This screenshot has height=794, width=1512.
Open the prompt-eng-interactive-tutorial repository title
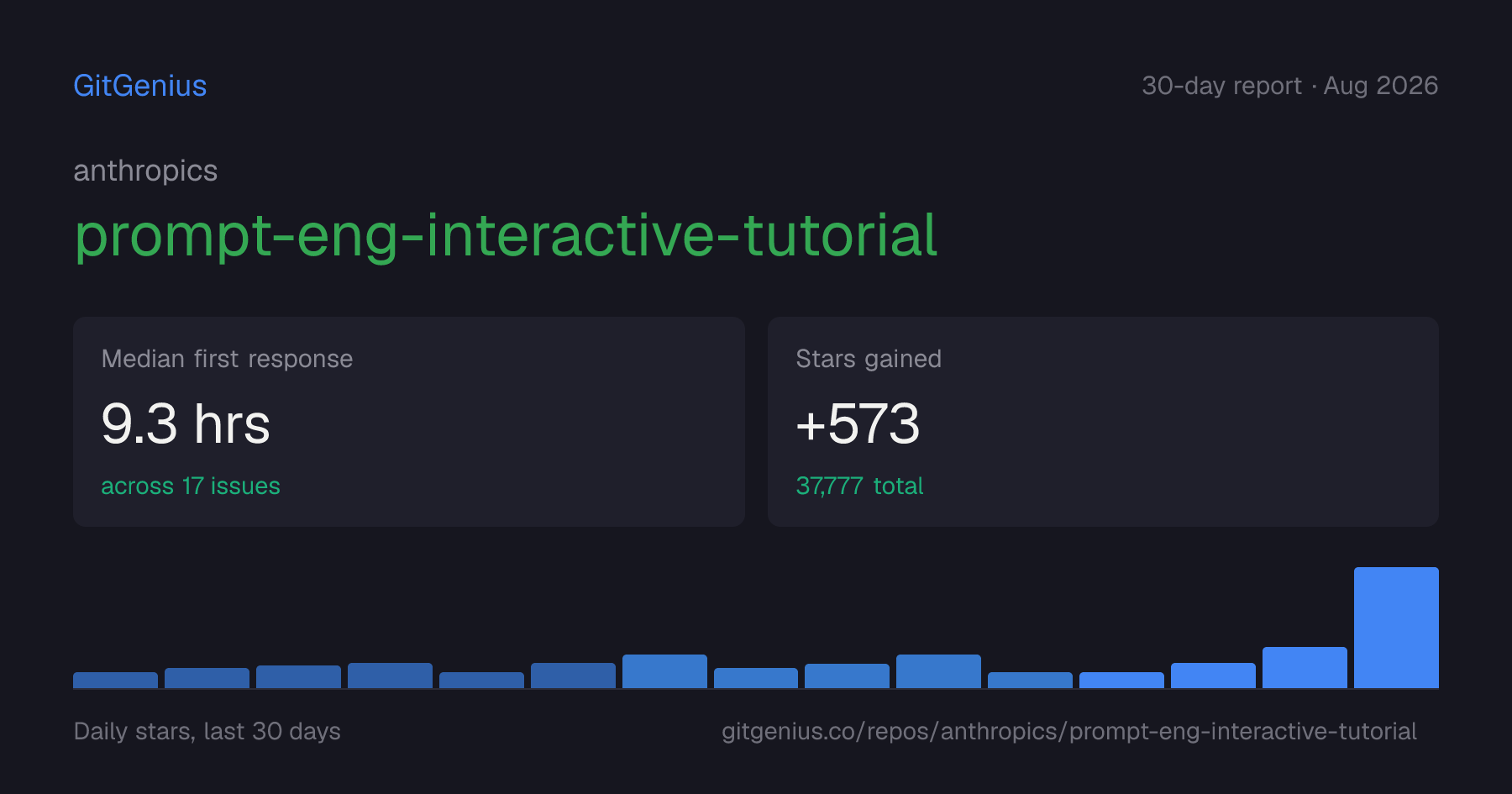click(x=506, y=236)
